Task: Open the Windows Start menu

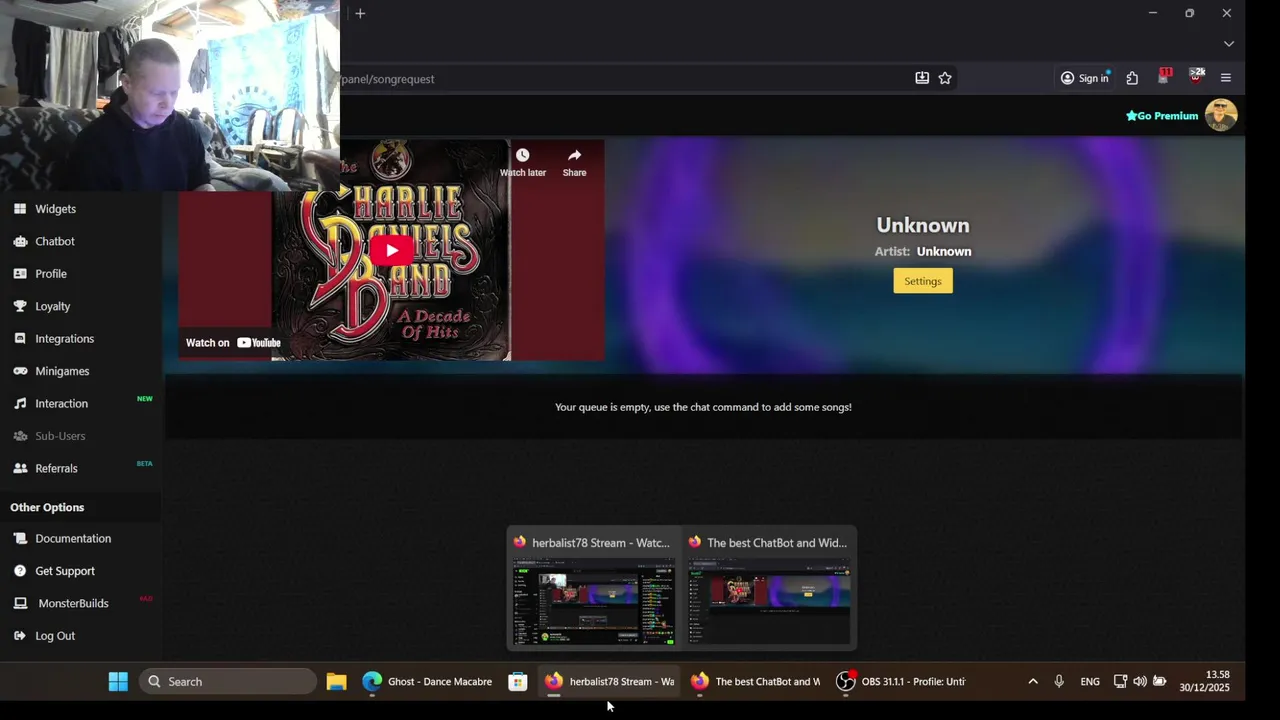Action: point(118,682)
